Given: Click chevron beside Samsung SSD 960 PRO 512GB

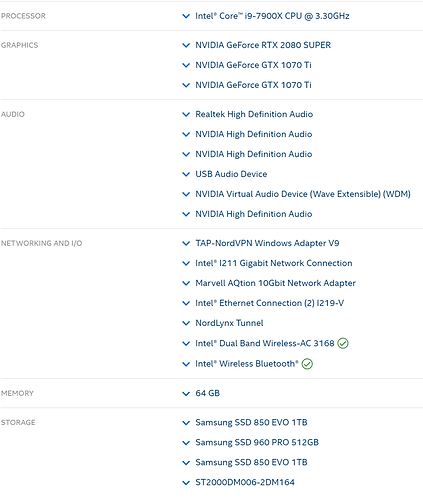Looking at the screenshot, I should tap(186, 443).
